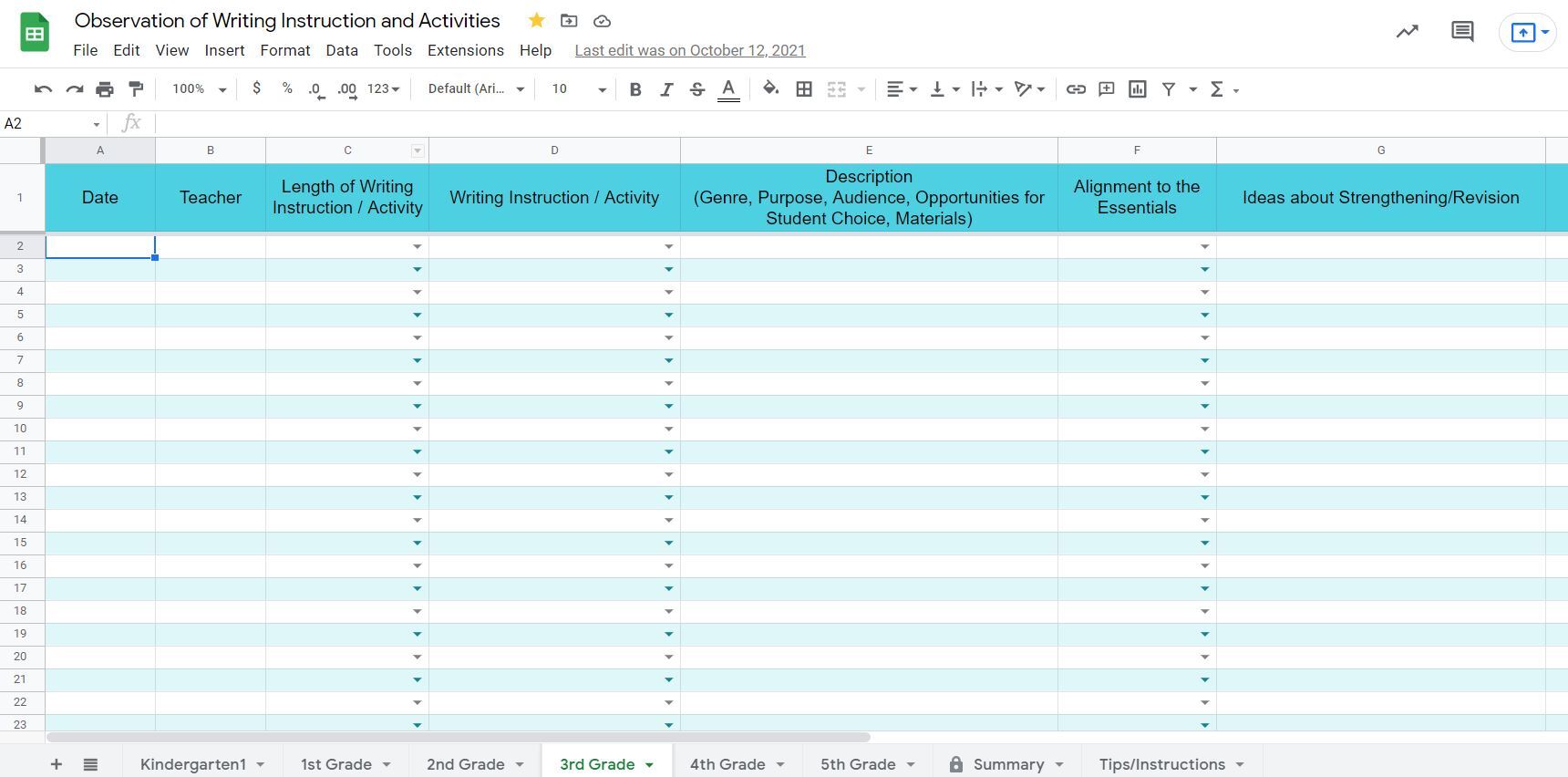
Task: Open the File menu
Action: (x=85, y=50)
